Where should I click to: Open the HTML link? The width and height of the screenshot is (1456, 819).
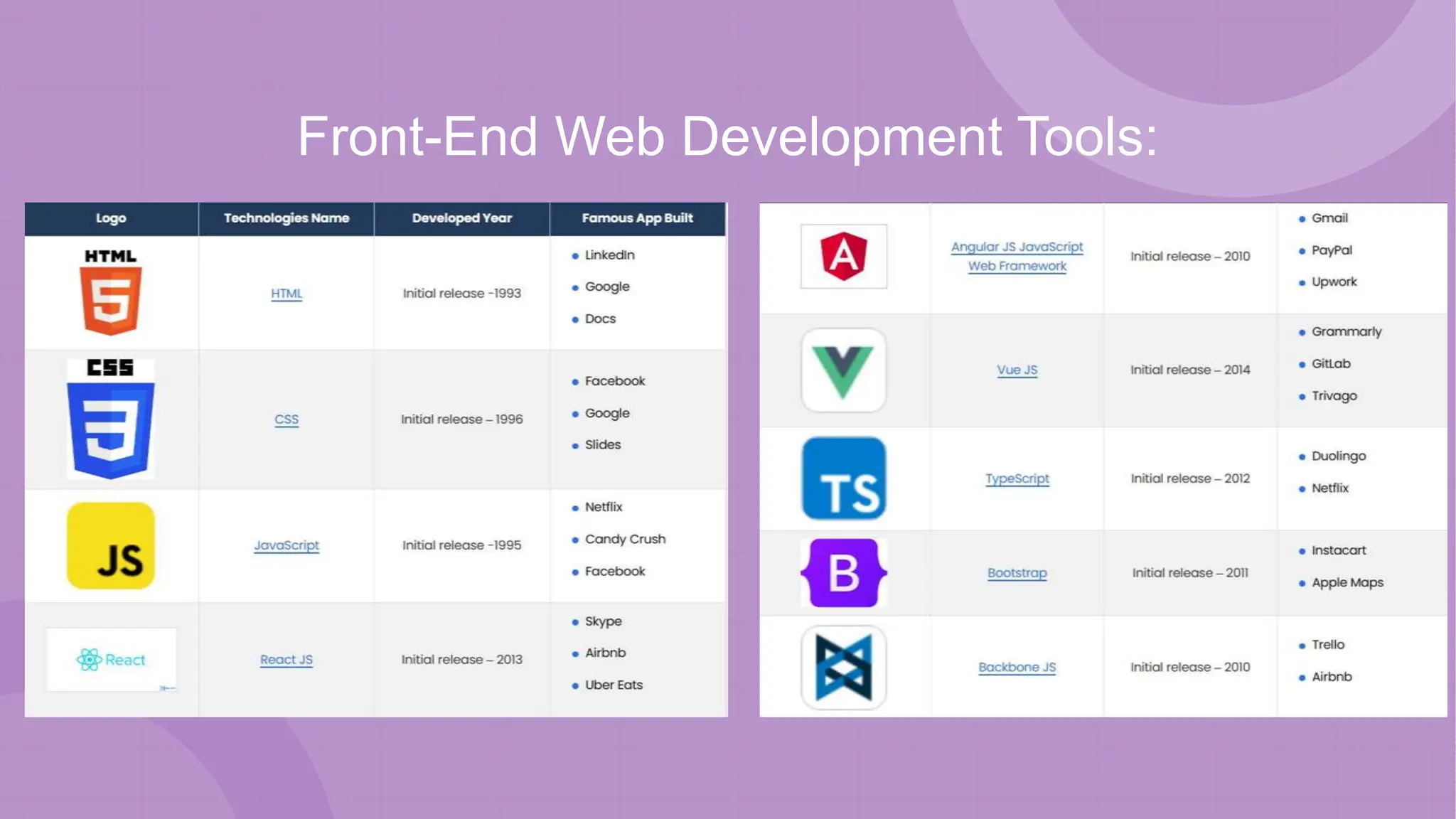click(x=287, y=293)
